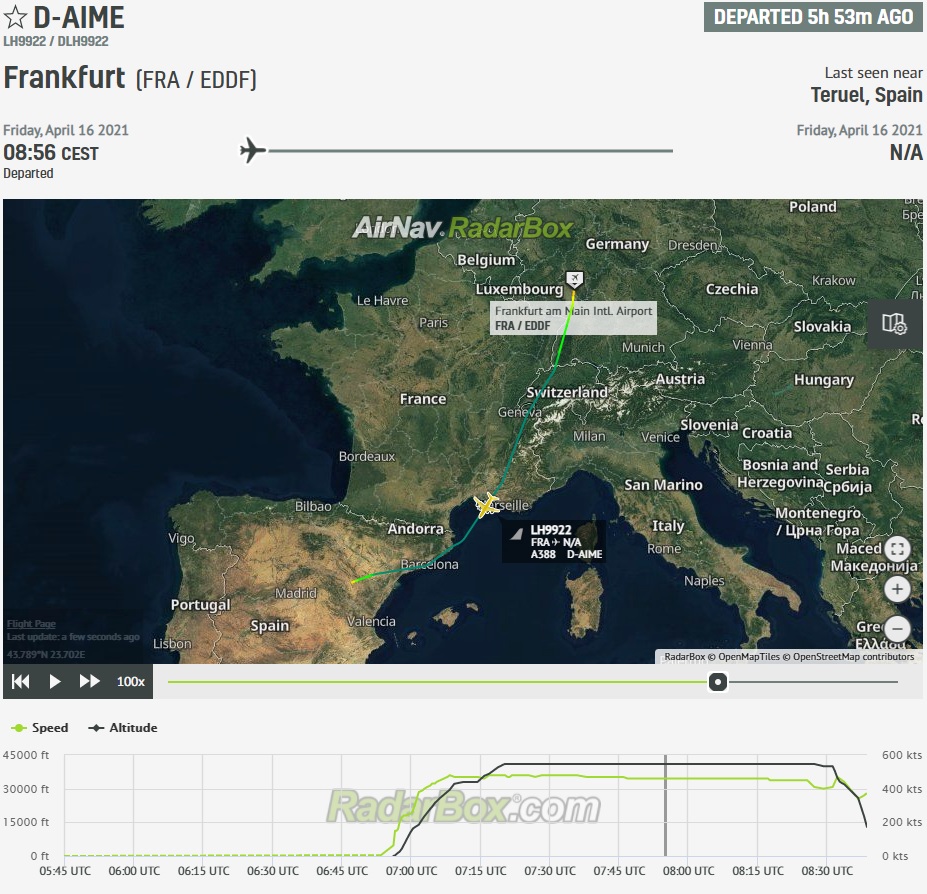Click the flight progress airplane icon
The height and width of the screenshot is (894, 927).
pos(252,150)
